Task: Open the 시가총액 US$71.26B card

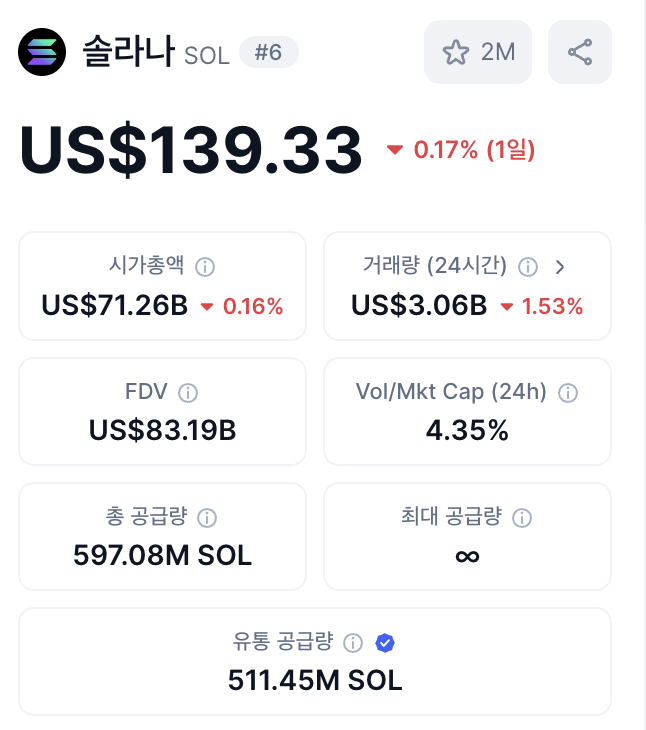Action: [162, 286]
